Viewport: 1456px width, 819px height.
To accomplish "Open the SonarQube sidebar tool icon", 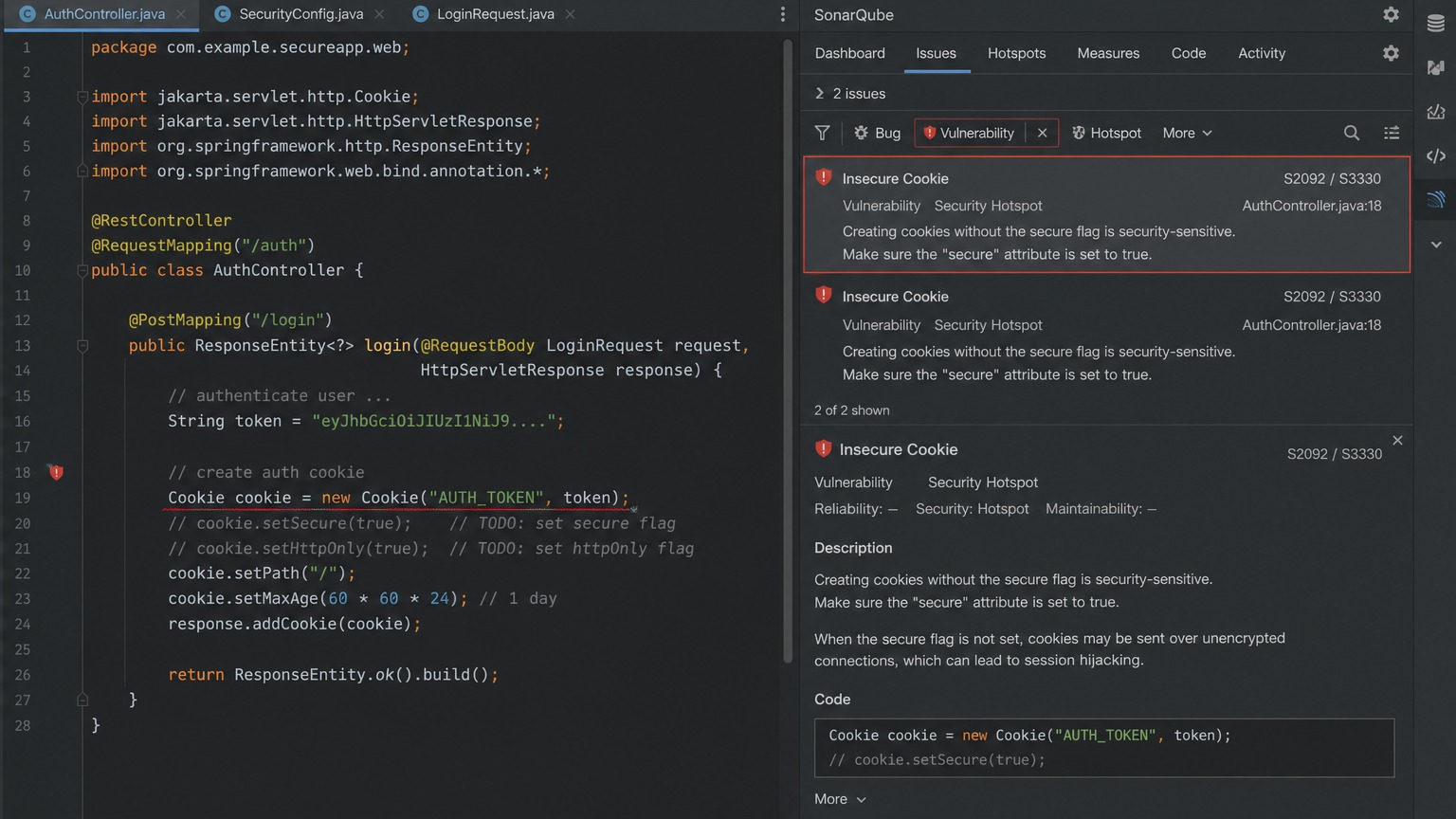I will (x=1436, y=199).
